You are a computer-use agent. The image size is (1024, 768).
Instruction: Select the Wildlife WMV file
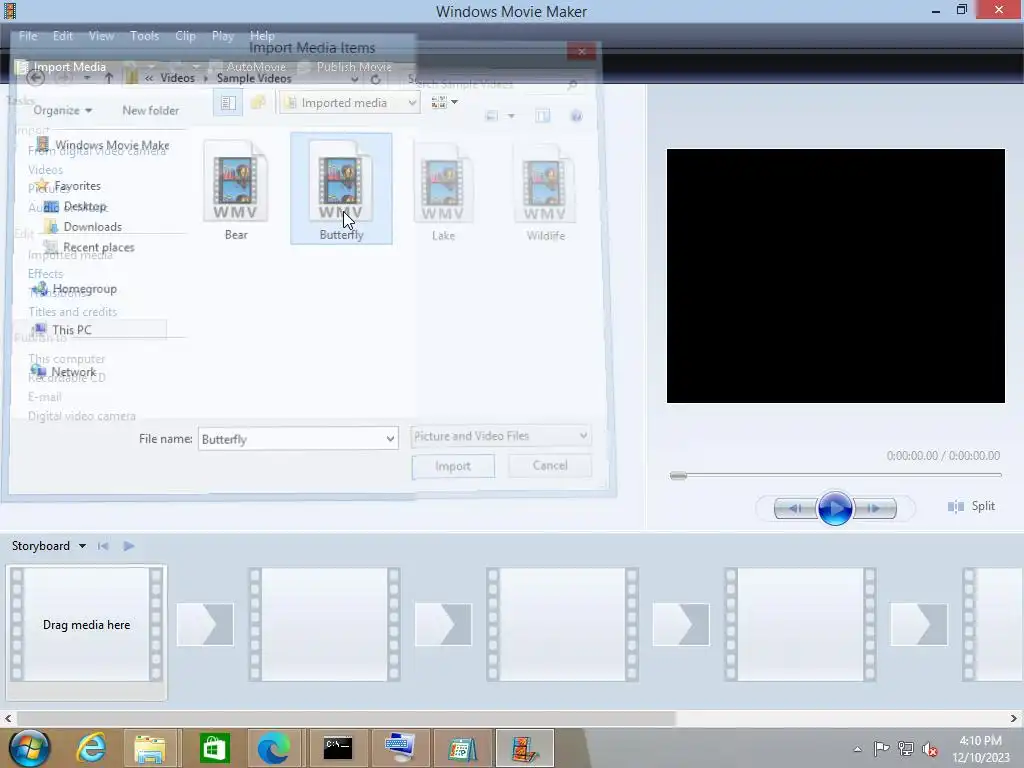pyautogui.click(x=545, y=191)
